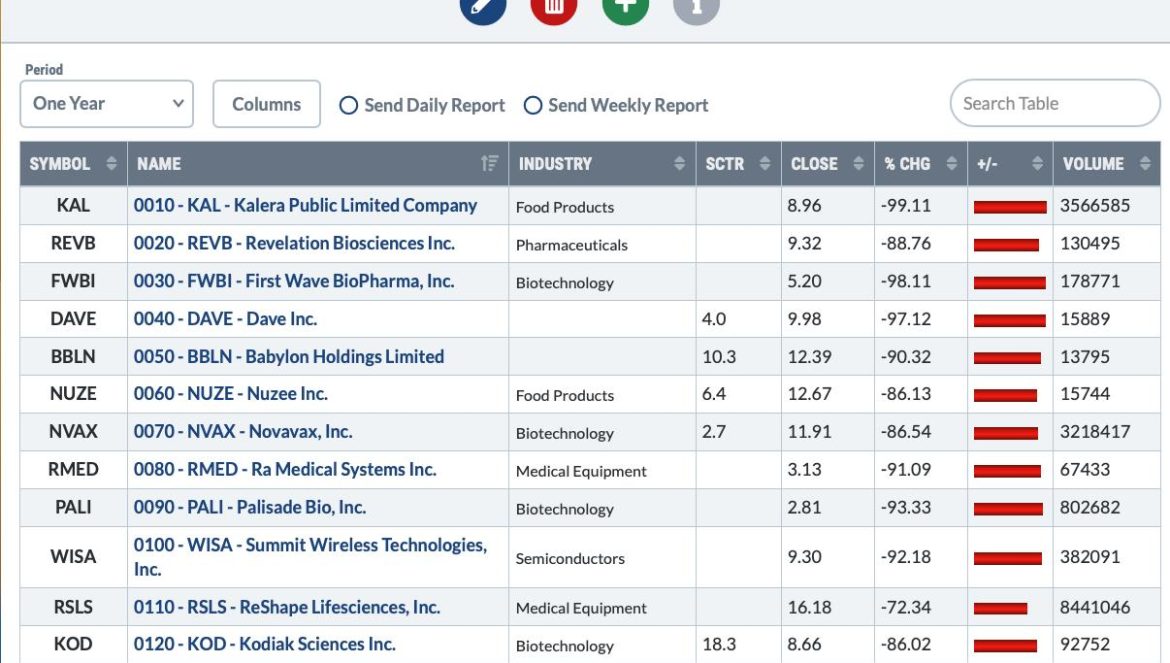The image size is (1170, 663).
Task: Click the red change bar for KAL
Action: coord(1010,207)
